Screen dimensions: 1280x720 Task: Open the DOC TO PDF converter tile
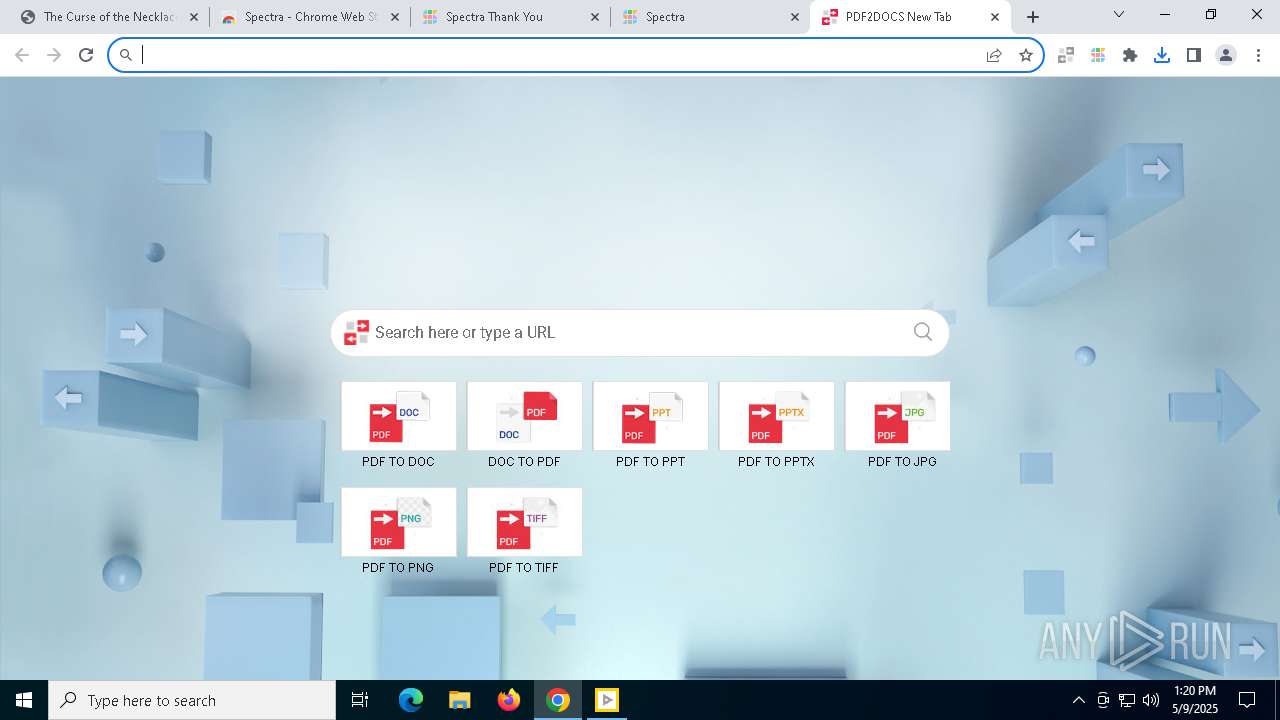525,416
